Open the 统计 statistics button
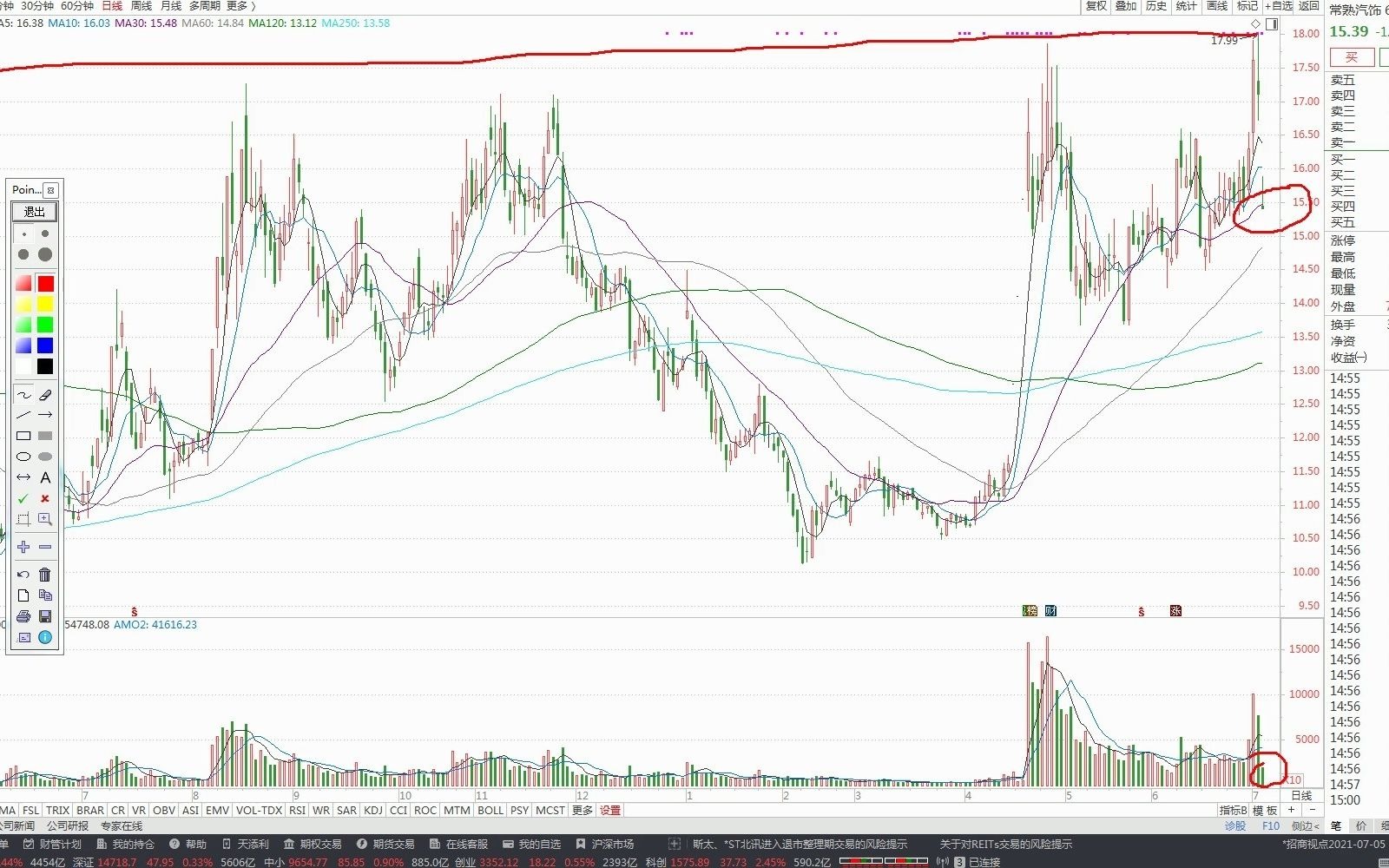Image resolution: width=1389 pixels, height=868 pixels. point(1186,6)
